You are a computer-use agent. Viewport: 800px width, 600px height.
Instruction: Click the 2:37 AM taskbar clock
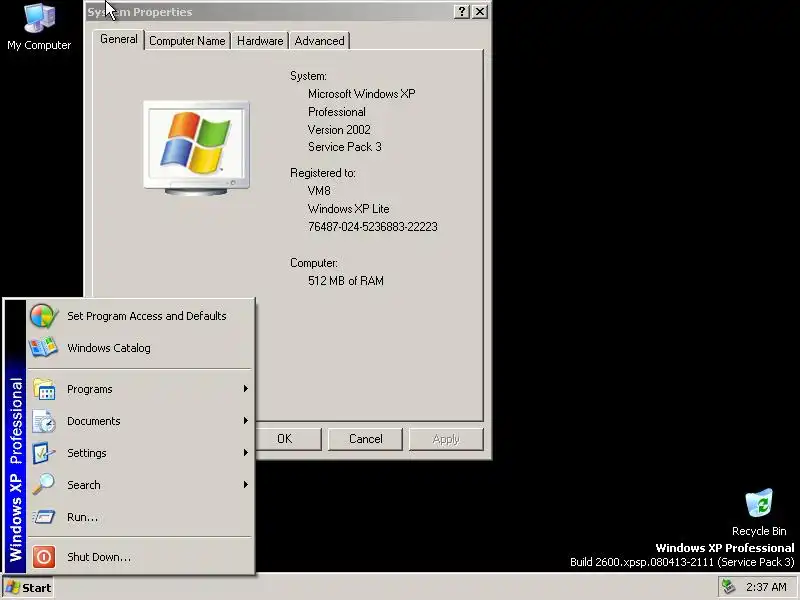[766, 587]
